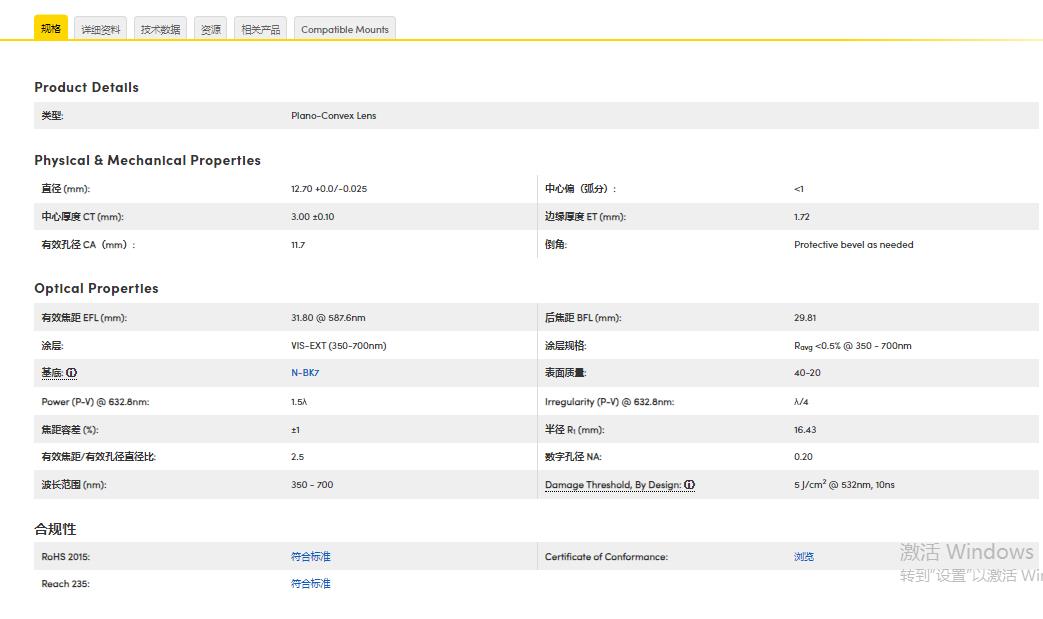The height and width of the screenshot is (619, 1043).
Task: Select the 技术数据 tab
Action: point(160,30)
